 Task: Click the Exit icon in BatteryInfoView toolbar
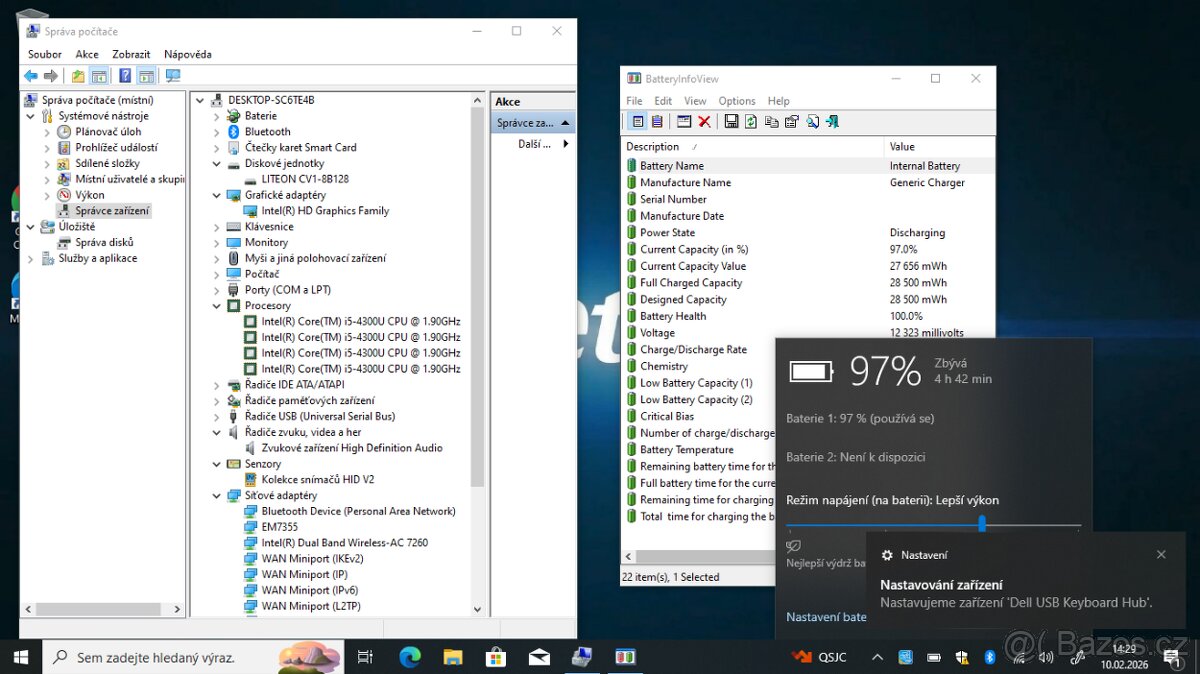(x=832, y=122)
